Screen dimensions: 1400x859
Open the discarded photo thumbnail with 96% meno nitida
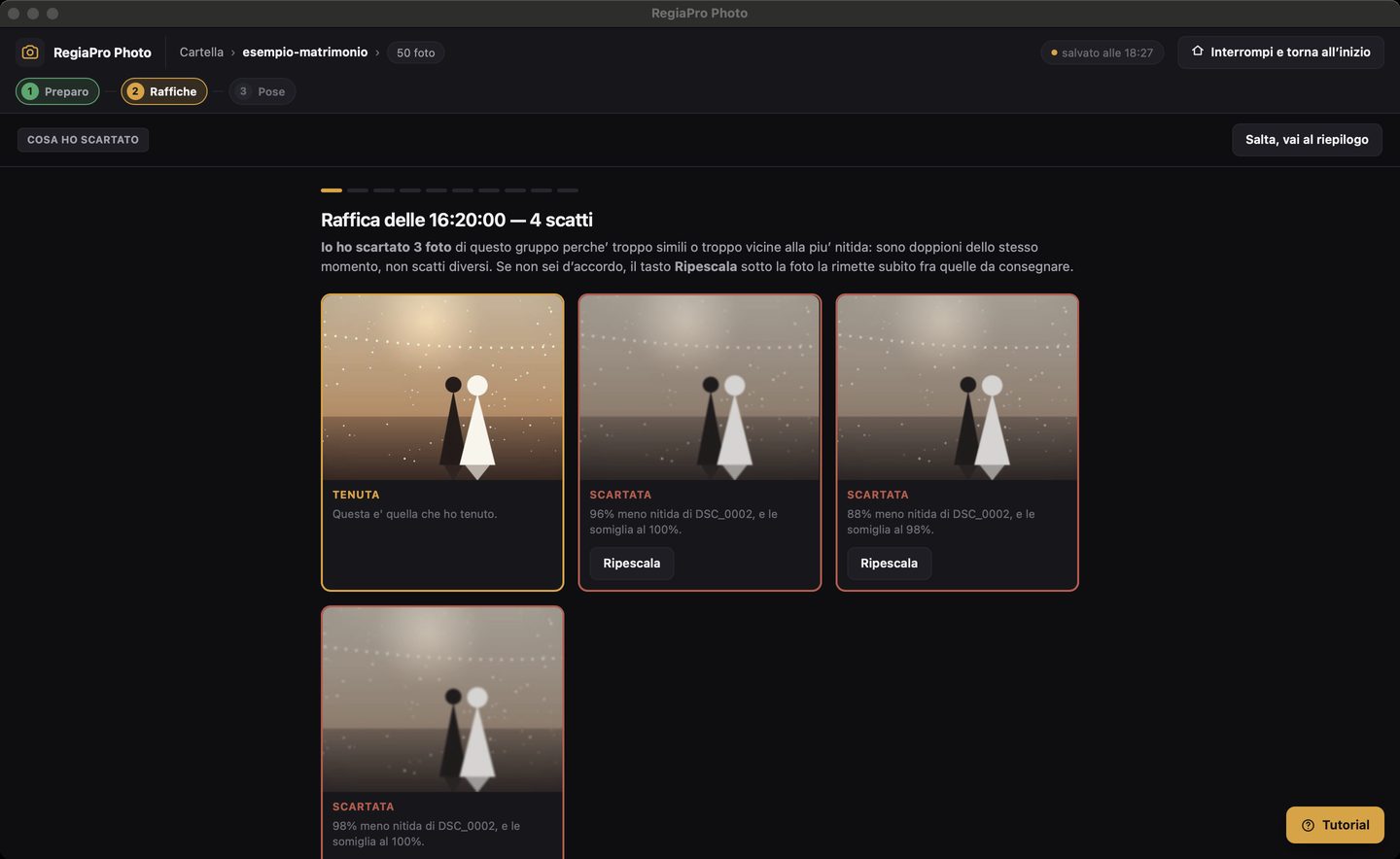point(700,388)
